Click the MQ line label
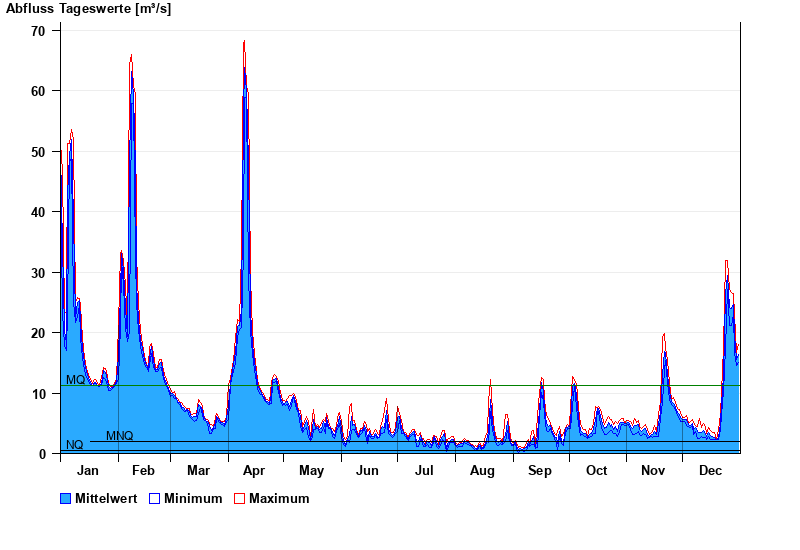 pos(76,380)
